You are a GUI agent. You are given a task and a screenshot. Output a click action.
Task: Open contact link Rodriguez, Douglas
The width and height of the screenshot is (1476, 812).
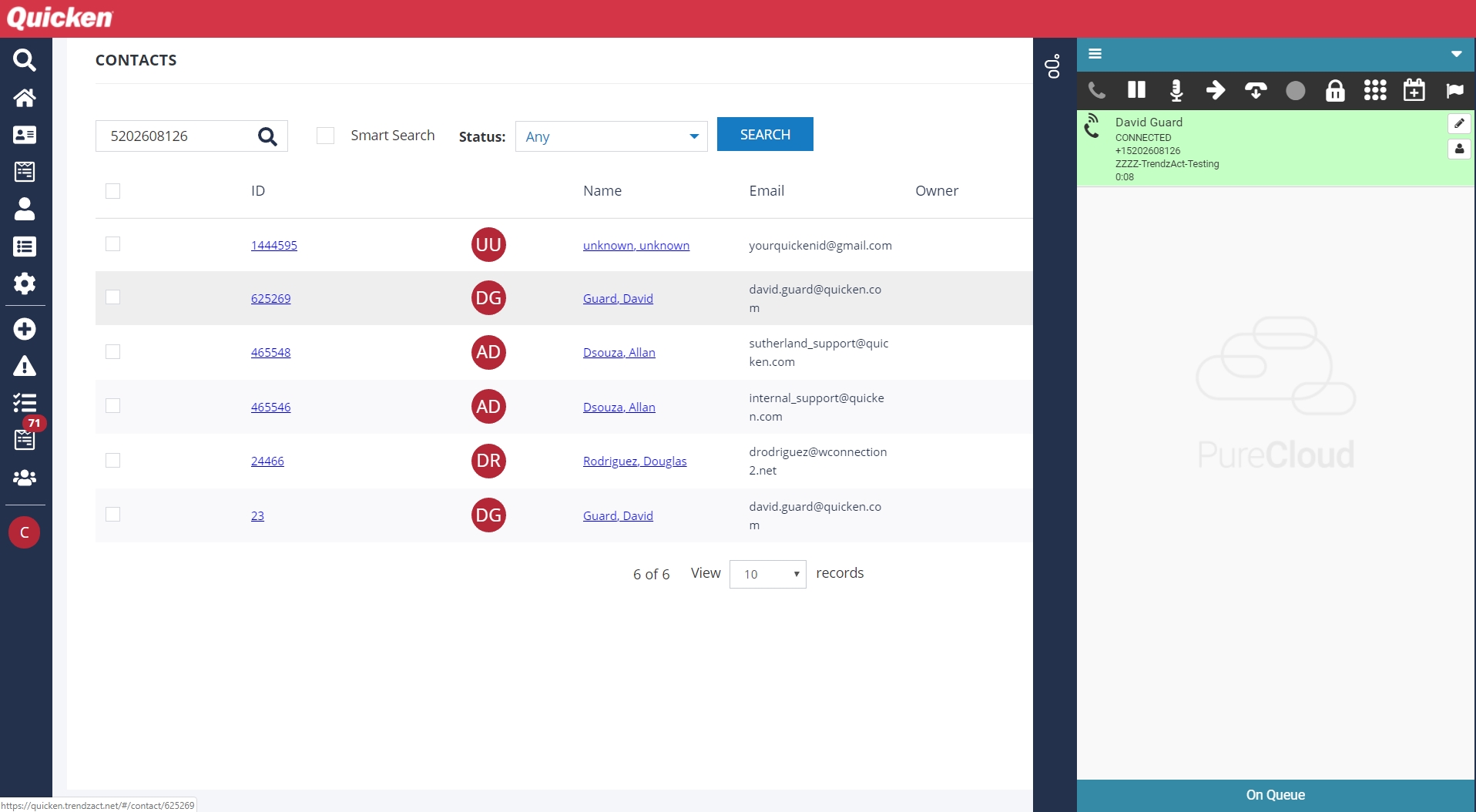coord(634,461)
